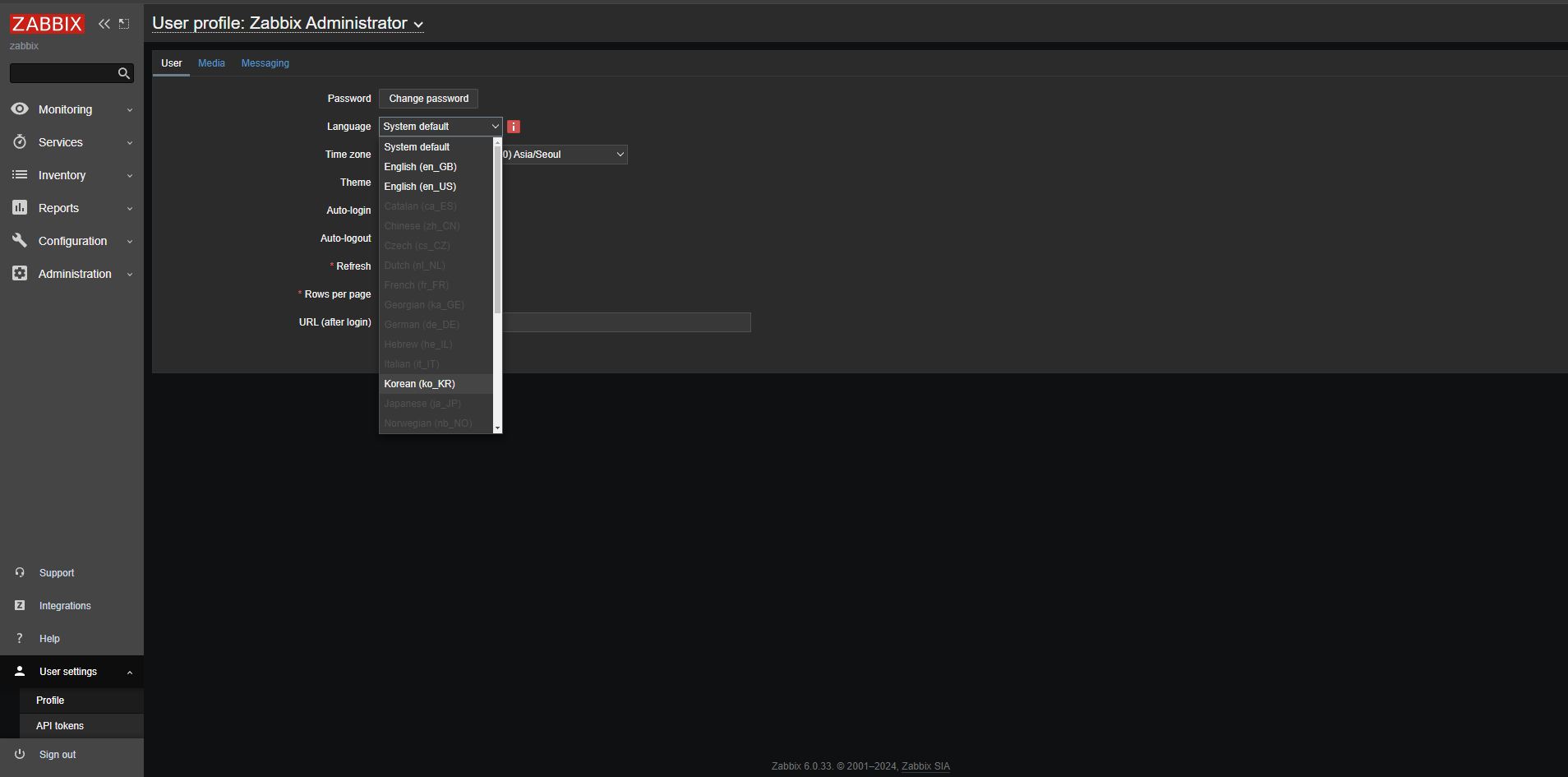Screen dimensions: 1568x777
Task: Collapse the sidebar with double-arrow icon
Action: (x=104, y=24)
